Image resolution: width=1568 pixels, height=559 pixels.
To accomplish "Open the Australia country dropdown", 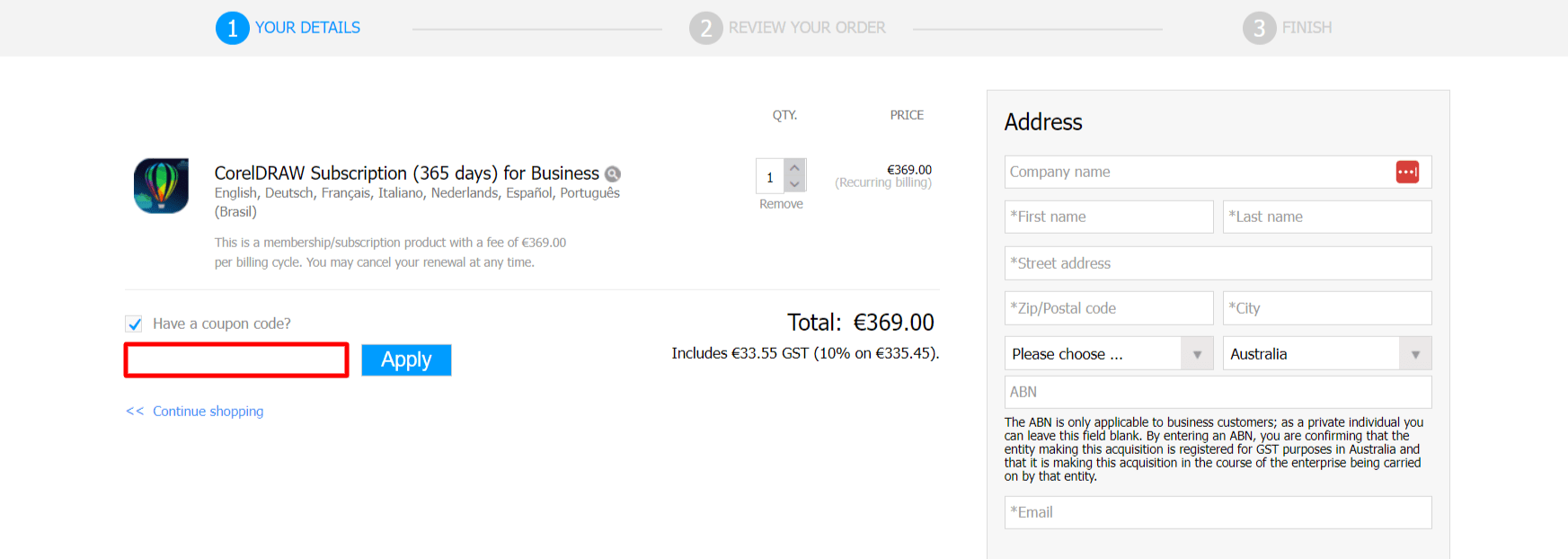I will tap(1327, 353).
